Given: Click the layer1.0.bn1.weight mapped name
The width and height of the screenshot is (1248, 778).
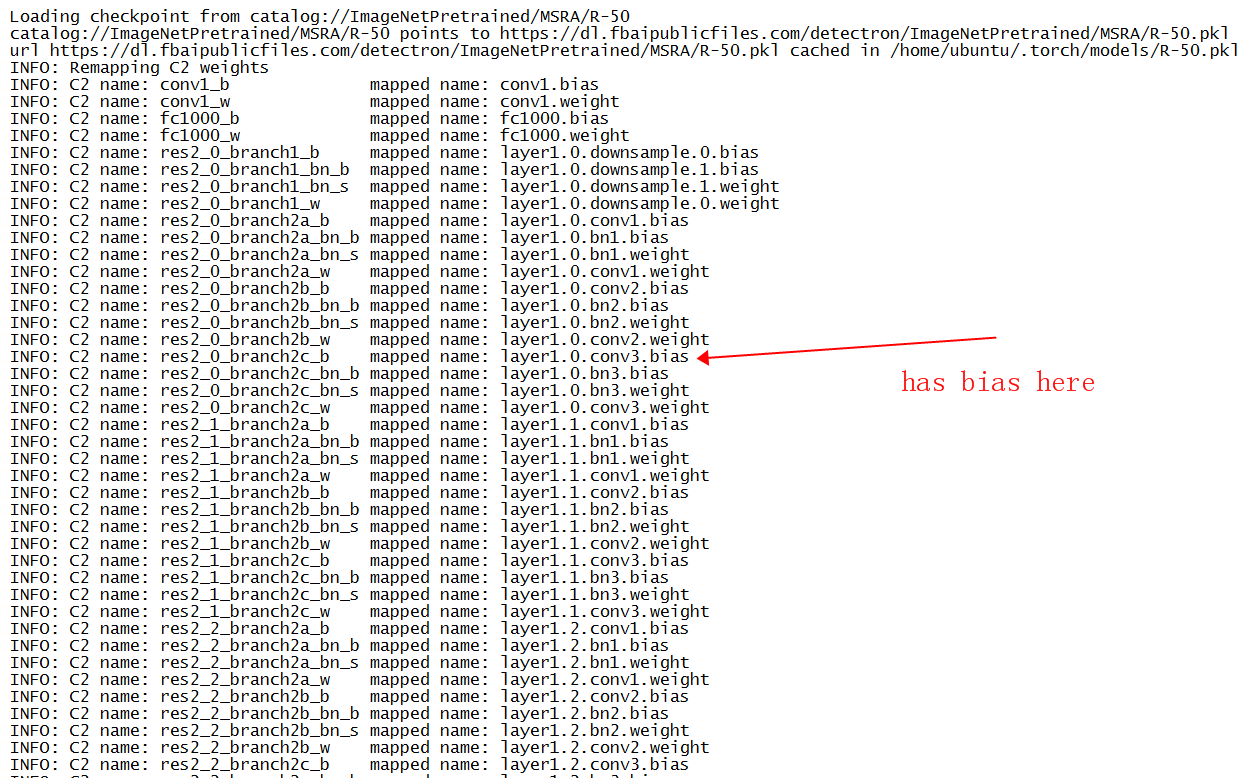Looking at the screenshot, I should pos(583,254).
